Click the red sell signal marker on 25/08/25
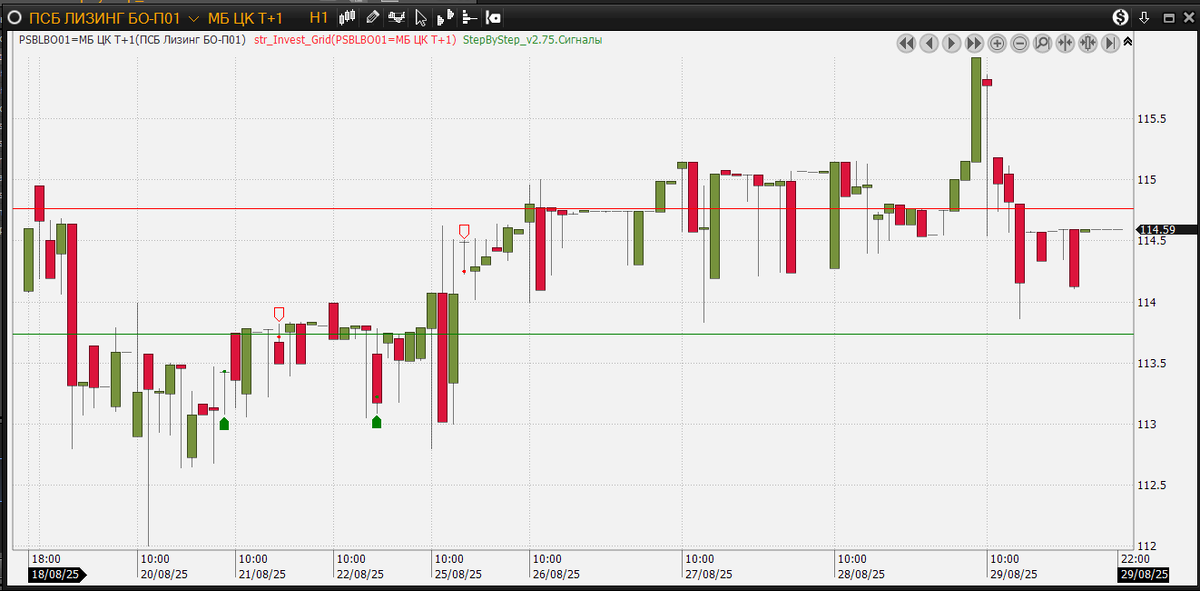This screenshot has width=1200, height=591. point(464,231)
